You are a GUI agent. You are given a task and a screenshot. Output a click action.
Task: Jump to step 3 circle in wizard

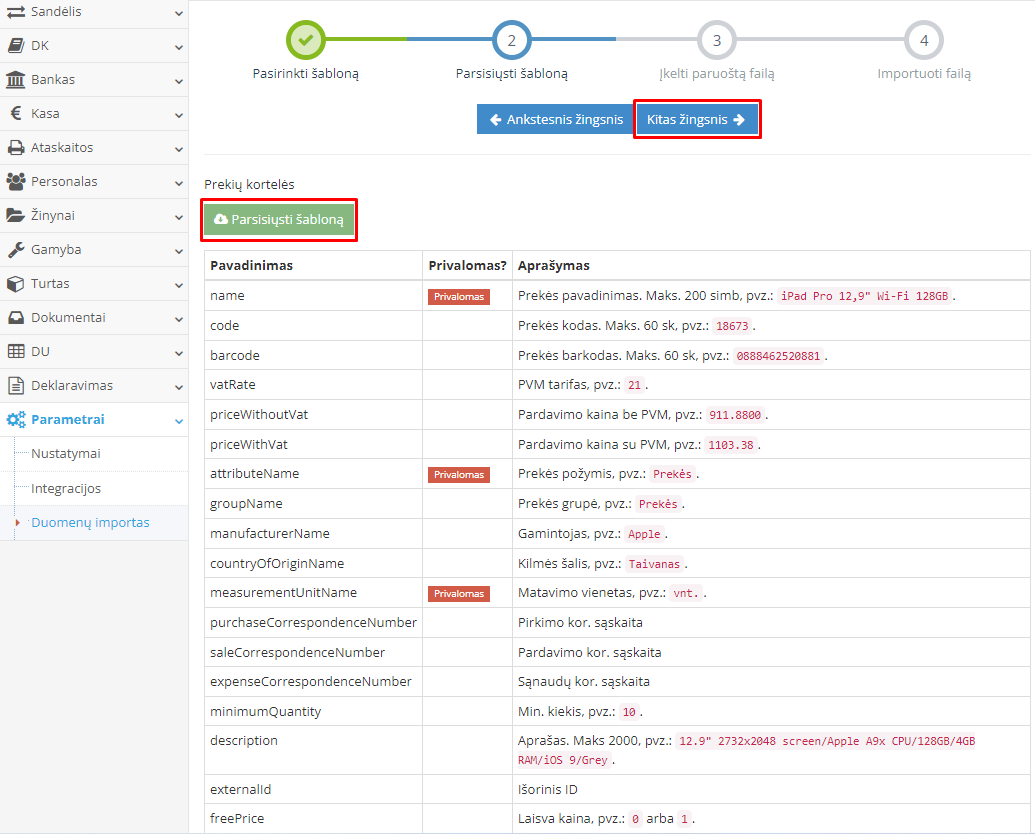(x=717, y=40)
